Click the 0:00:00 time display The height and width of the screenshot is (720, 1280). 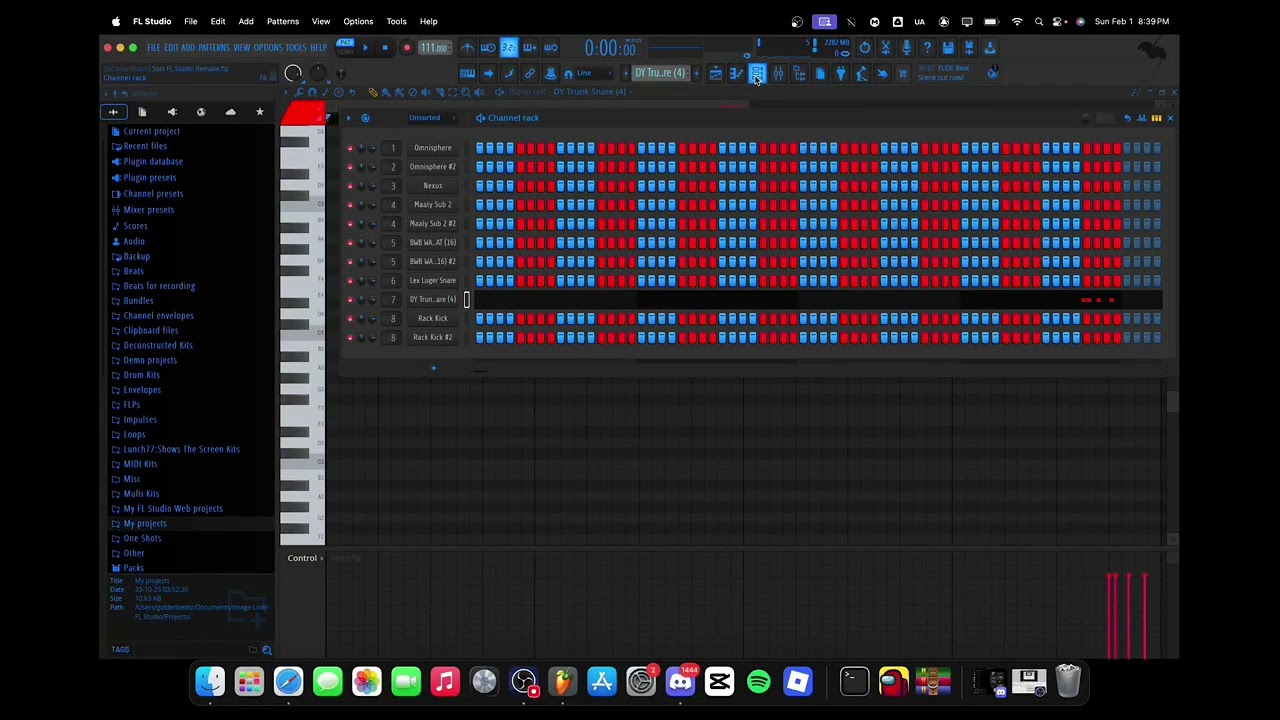610,48
